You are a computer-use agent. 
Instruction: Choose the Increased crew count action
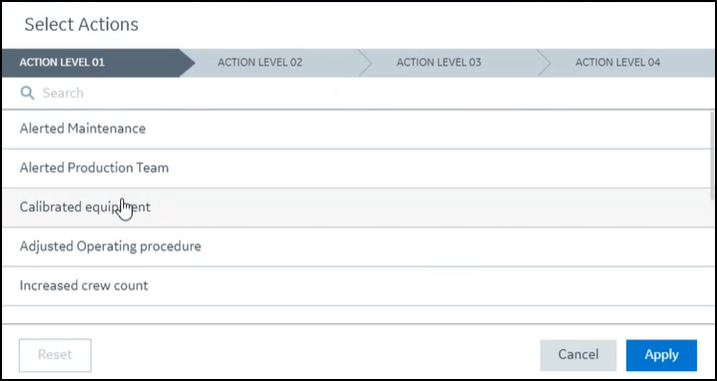point(357,286)
